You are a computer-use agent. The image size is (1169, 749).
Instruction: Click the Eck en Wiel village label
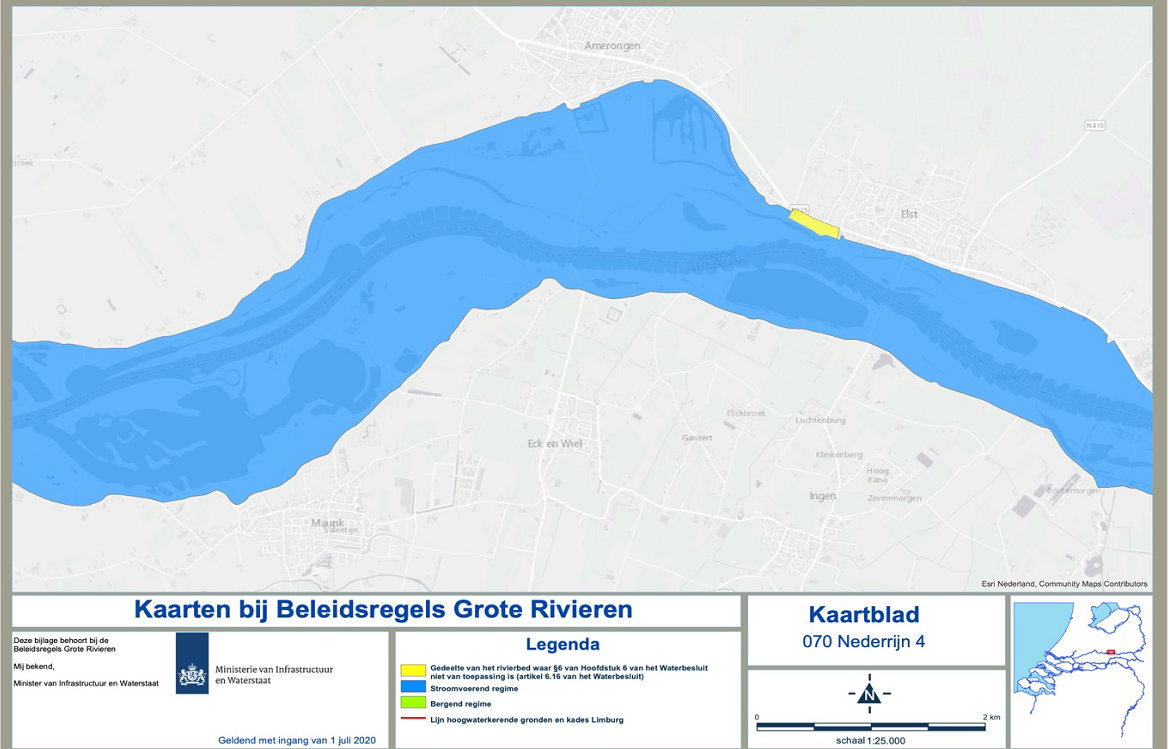tap(555, 443)
